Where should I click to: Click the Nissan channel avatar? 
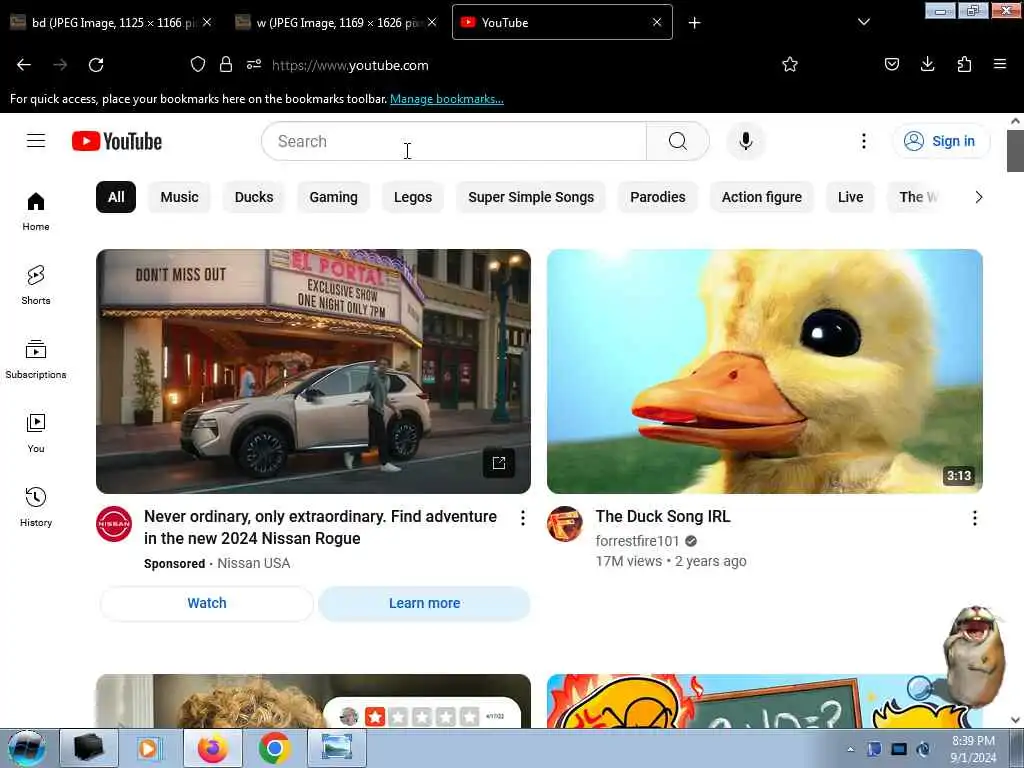(114, 524)
